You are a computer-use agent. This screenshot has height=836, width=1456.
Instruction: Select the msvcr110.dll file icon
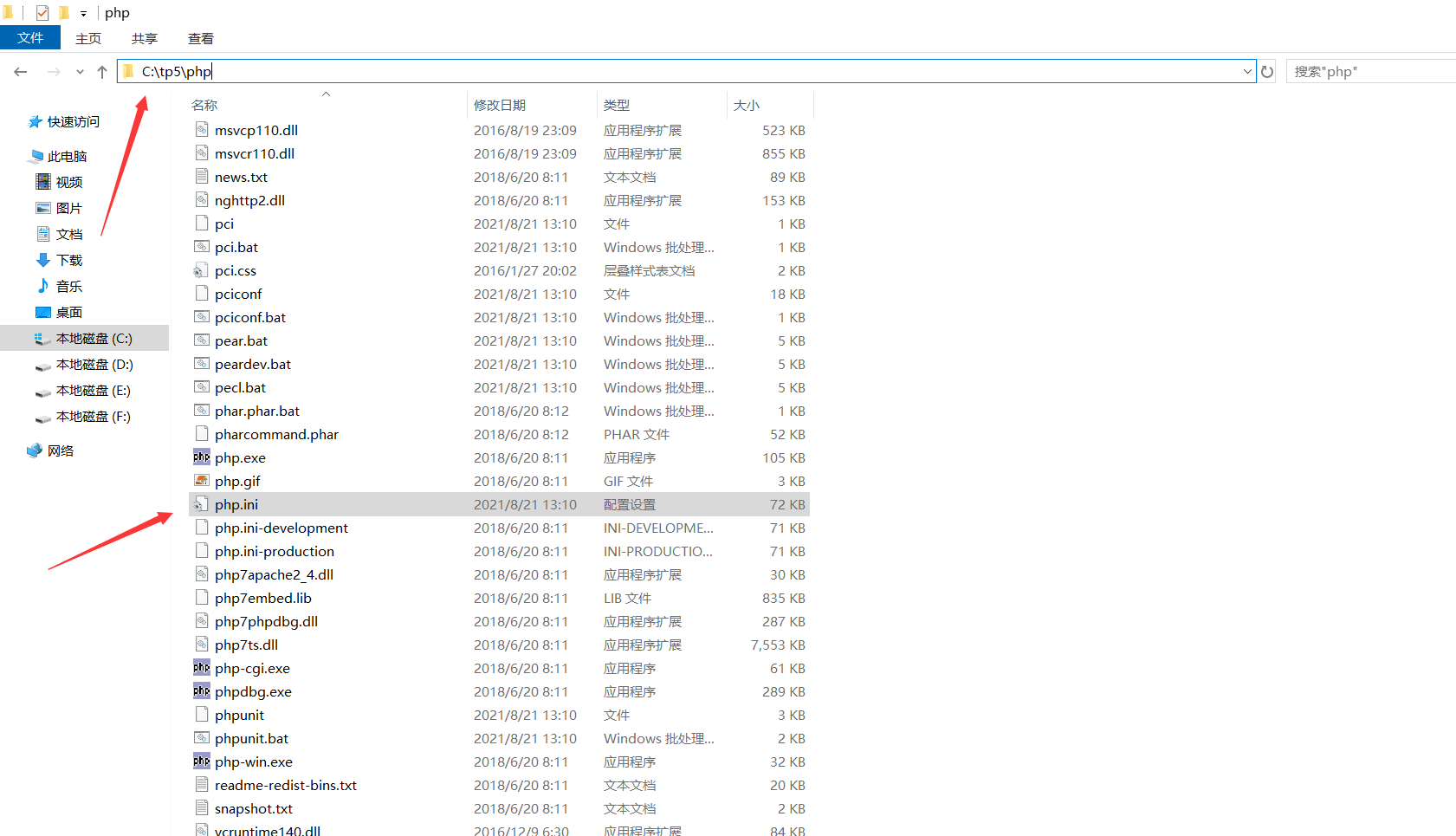pyautogui.click(x=202, y=153)
